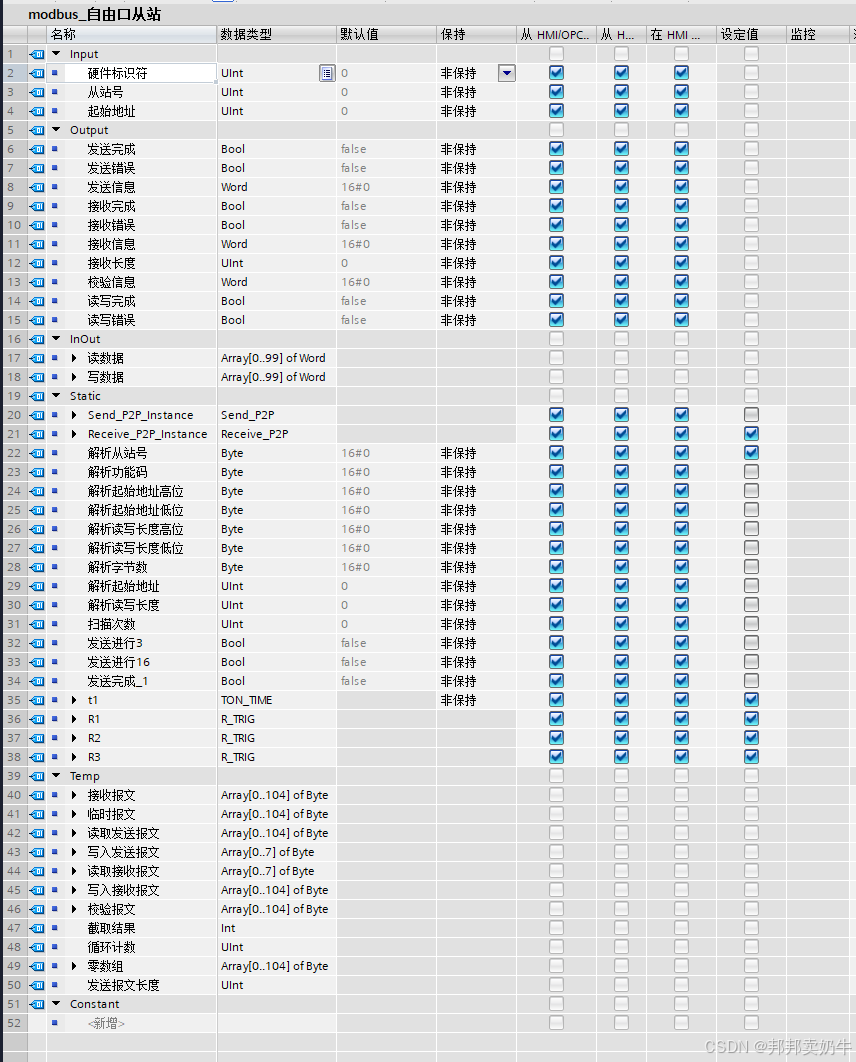Click the tag icon in row 1 Input

(37, 54)
